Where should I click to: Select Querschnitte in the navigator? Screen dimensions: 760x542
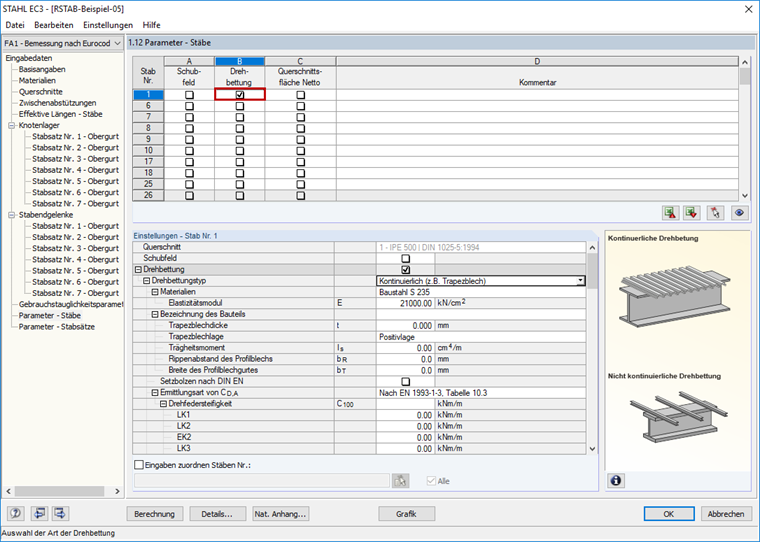[x=41, y=92]
